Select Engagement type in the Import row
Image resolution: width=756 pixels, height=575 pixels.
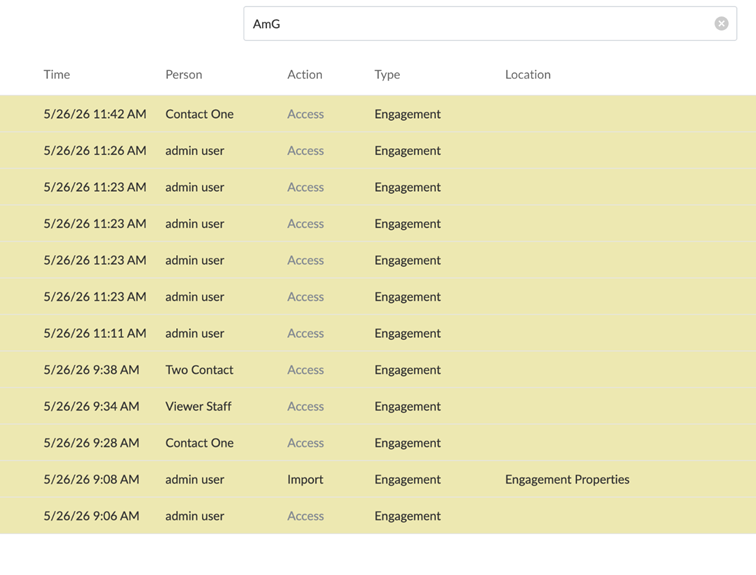(x=407, y=480)
